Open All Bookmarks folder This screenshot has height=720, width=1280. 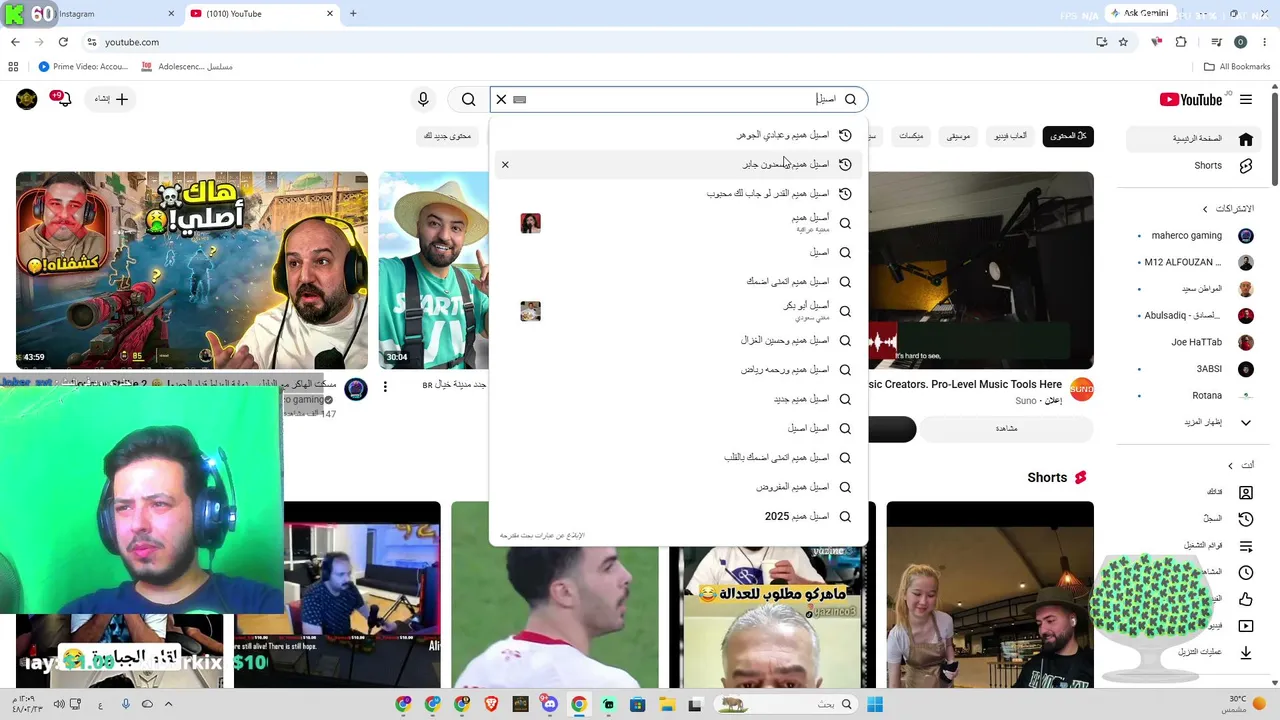[x=1237, y=67]
